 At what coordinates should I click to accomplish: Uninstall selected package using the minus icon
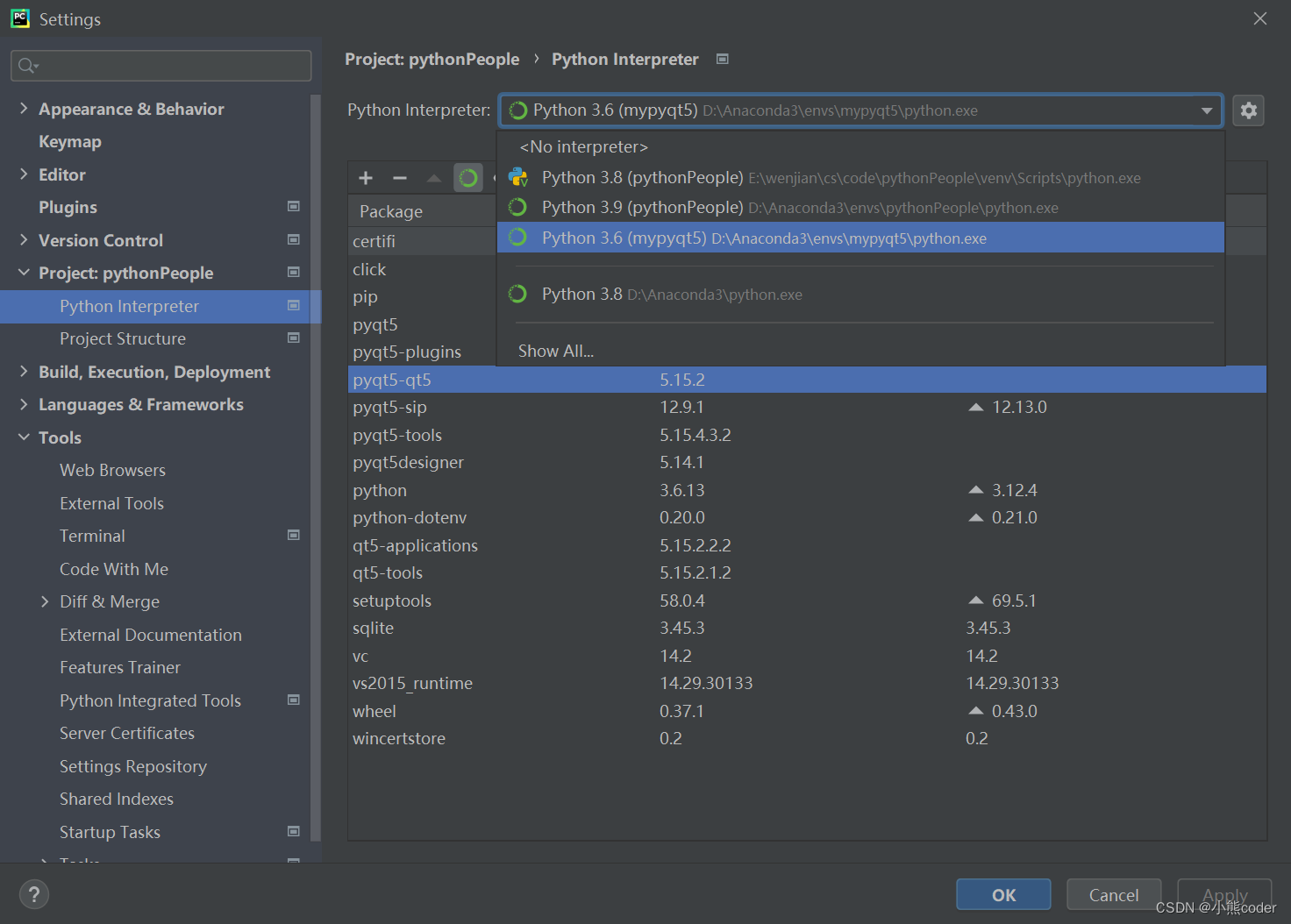click(399, 177)
